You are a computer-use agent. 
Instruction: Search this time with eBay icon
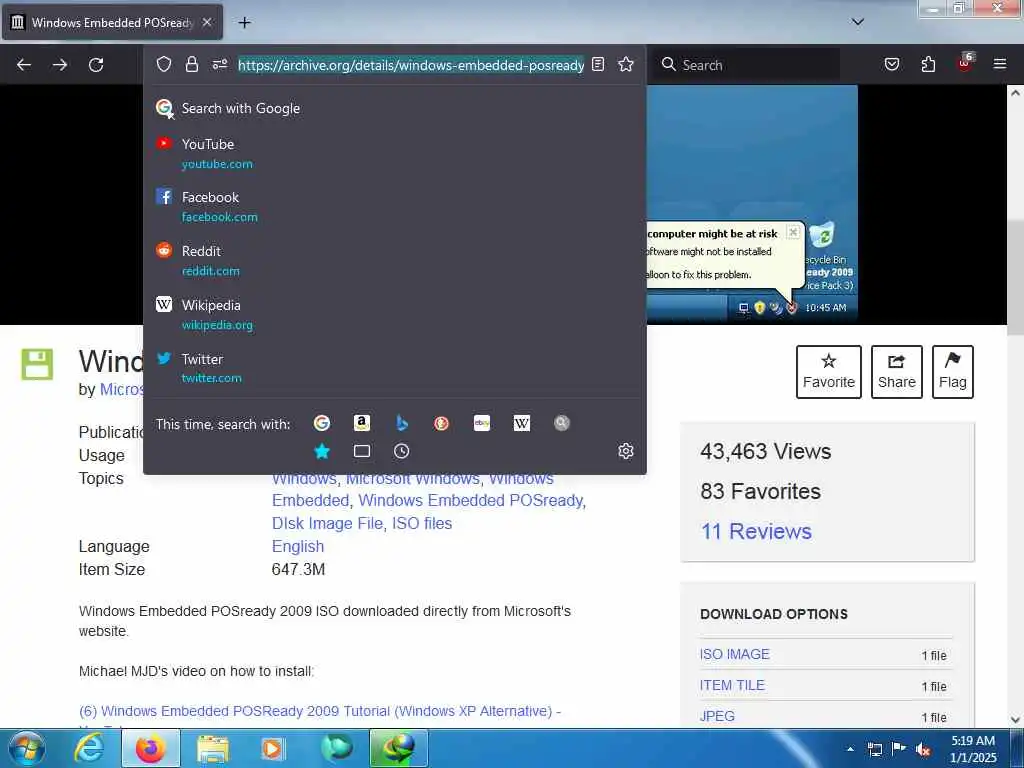click(x=482, y=423)
